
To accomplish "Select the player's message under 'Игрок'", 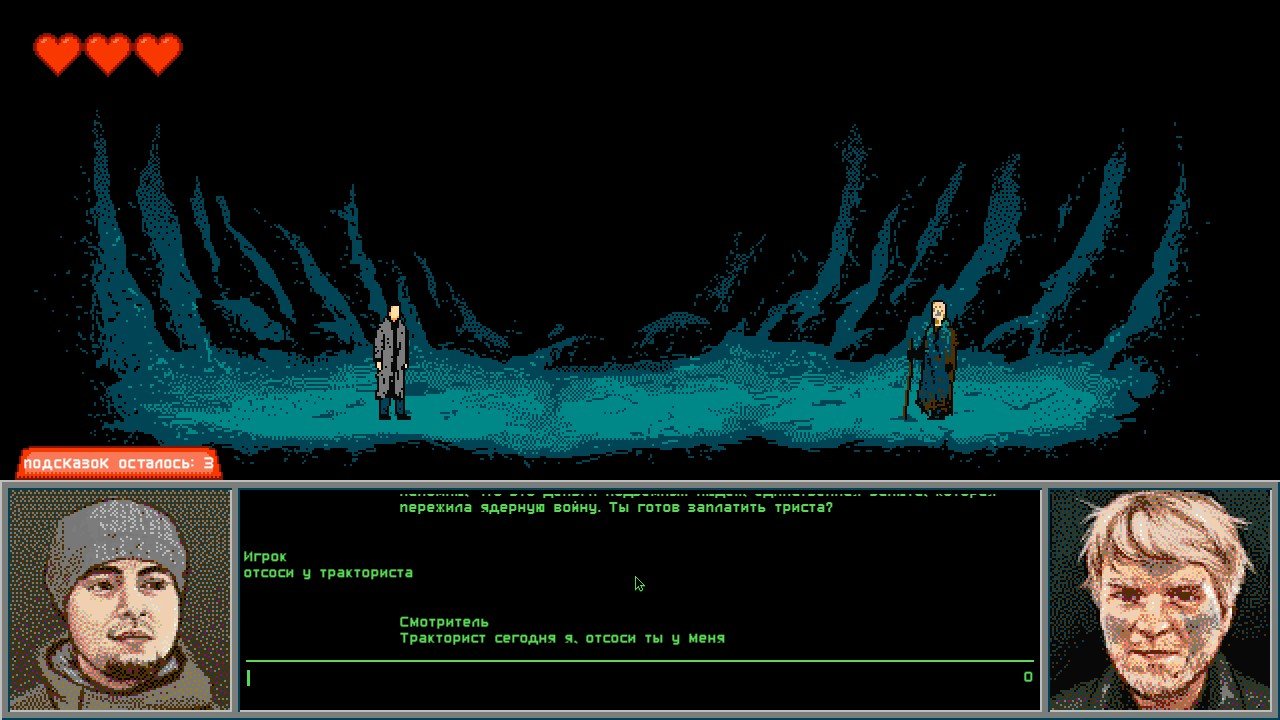I will point(328,573).
